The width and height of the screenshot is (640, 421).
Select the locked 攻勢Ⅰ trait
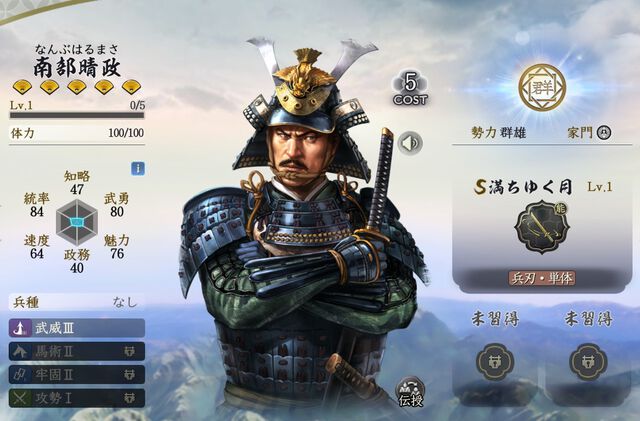[77, 398]
